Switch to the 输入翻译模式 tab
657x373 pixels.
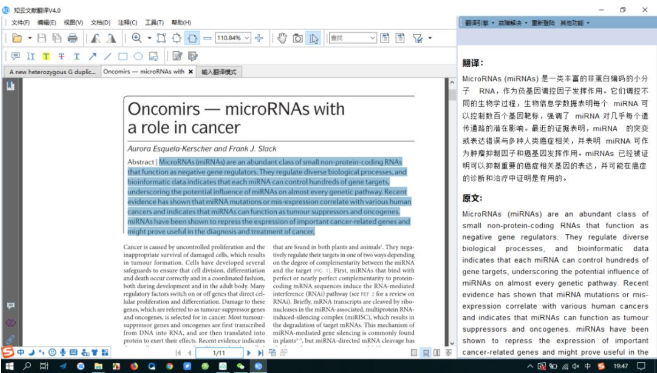click(x=219, y=72)
